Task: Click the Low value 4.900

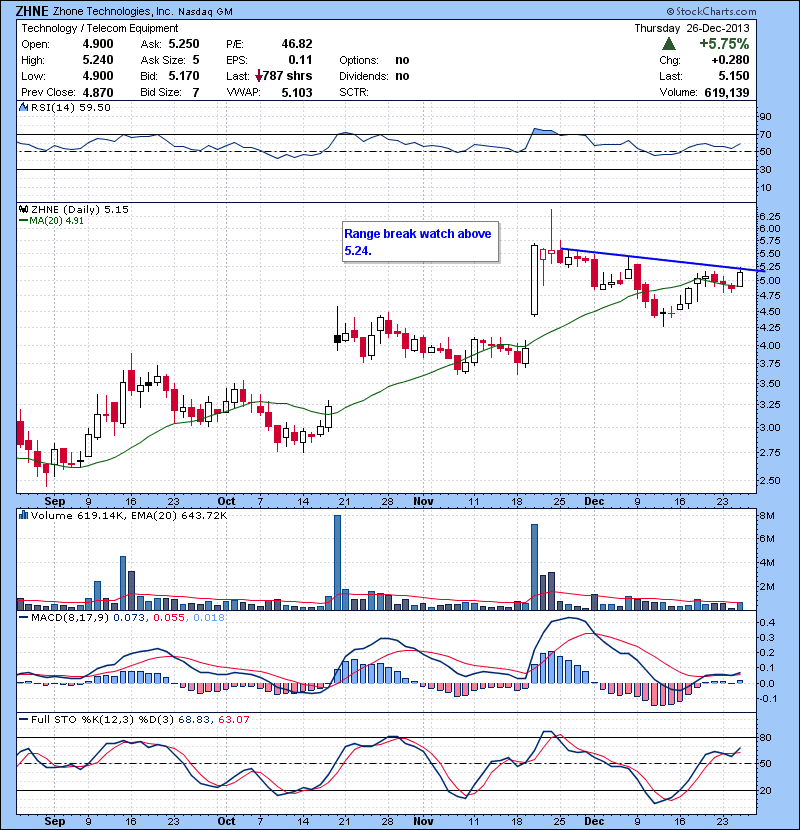Action: click(x=98, y=76)
